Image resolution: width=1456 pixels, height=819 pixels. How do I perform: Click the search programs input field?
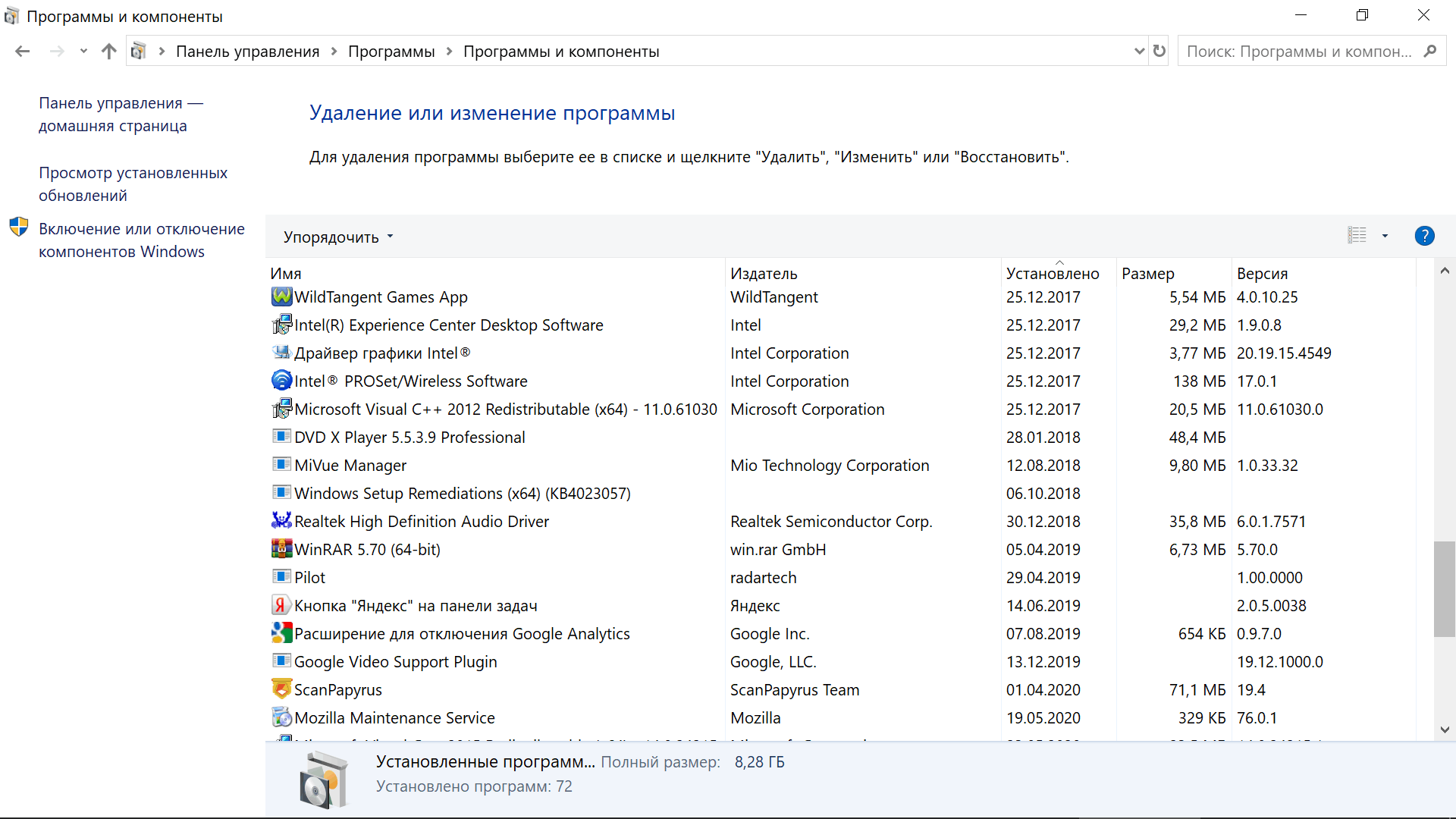1298,51
